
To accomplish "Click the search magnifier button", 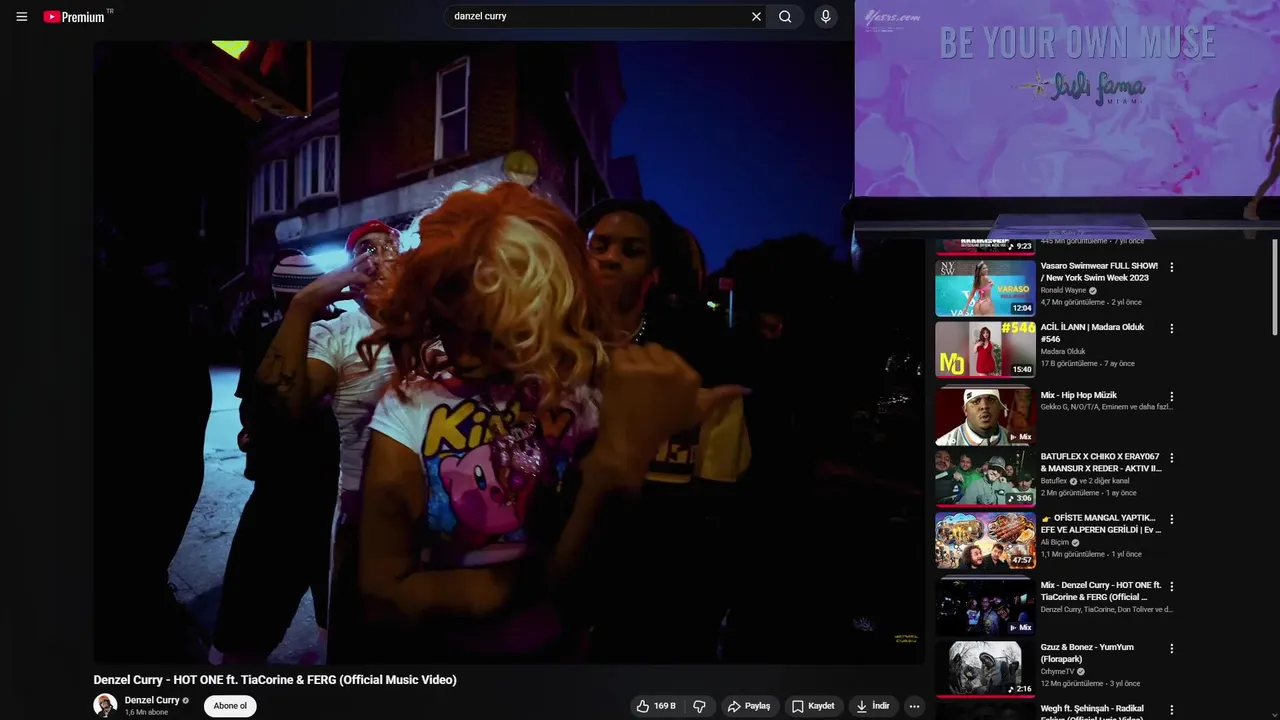I will (785, 16).
